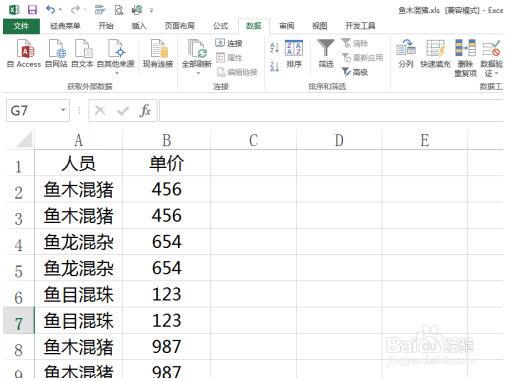Click the sort descending Z-A icon
Image resolution: width=506 pixels, height=381 pixels.
pyautogui.click(x=274, y=67)
